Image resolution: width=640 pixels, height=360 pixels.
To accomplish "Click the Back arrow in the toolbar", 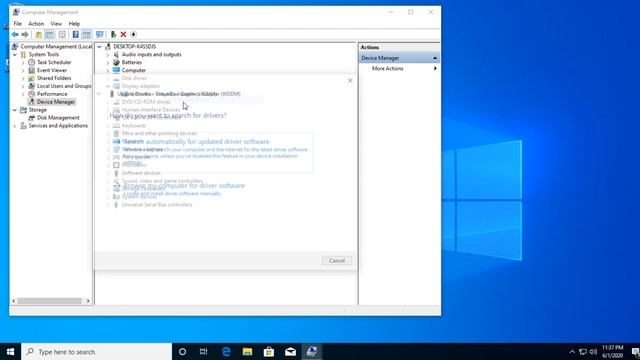I will click(15, 35).
